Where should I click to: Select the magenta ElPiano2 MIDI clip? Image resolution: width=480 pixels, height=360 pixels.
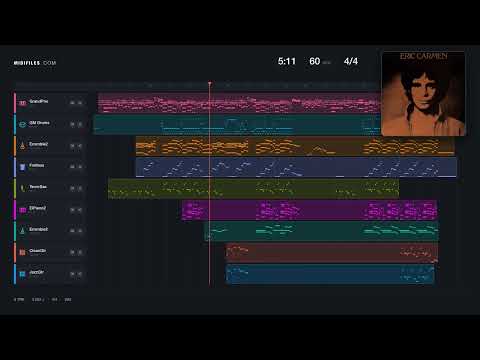309,210
